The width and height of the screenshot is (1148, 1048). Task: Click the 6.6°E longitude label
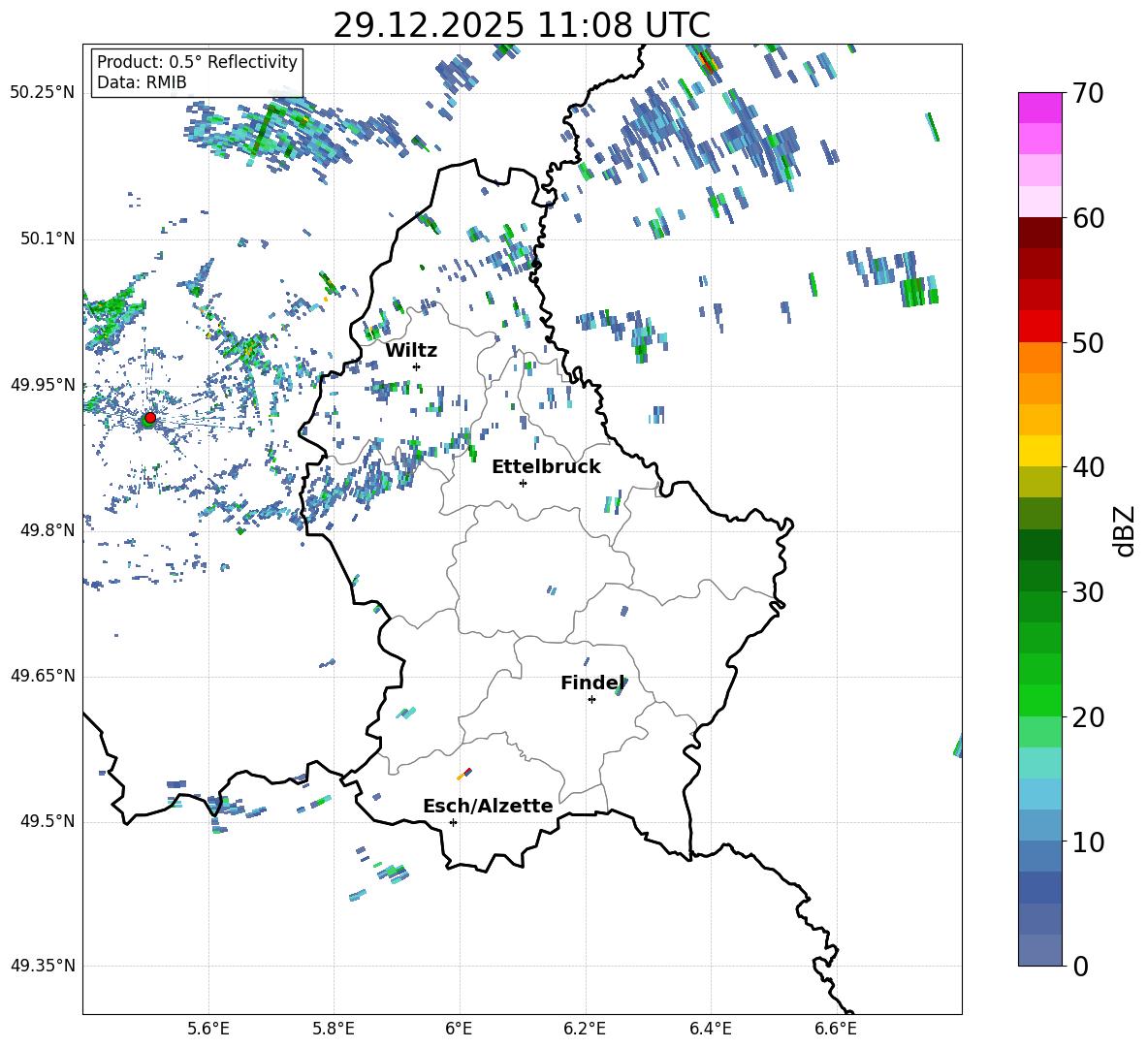pyautogui.click(x=836, y=1029)
